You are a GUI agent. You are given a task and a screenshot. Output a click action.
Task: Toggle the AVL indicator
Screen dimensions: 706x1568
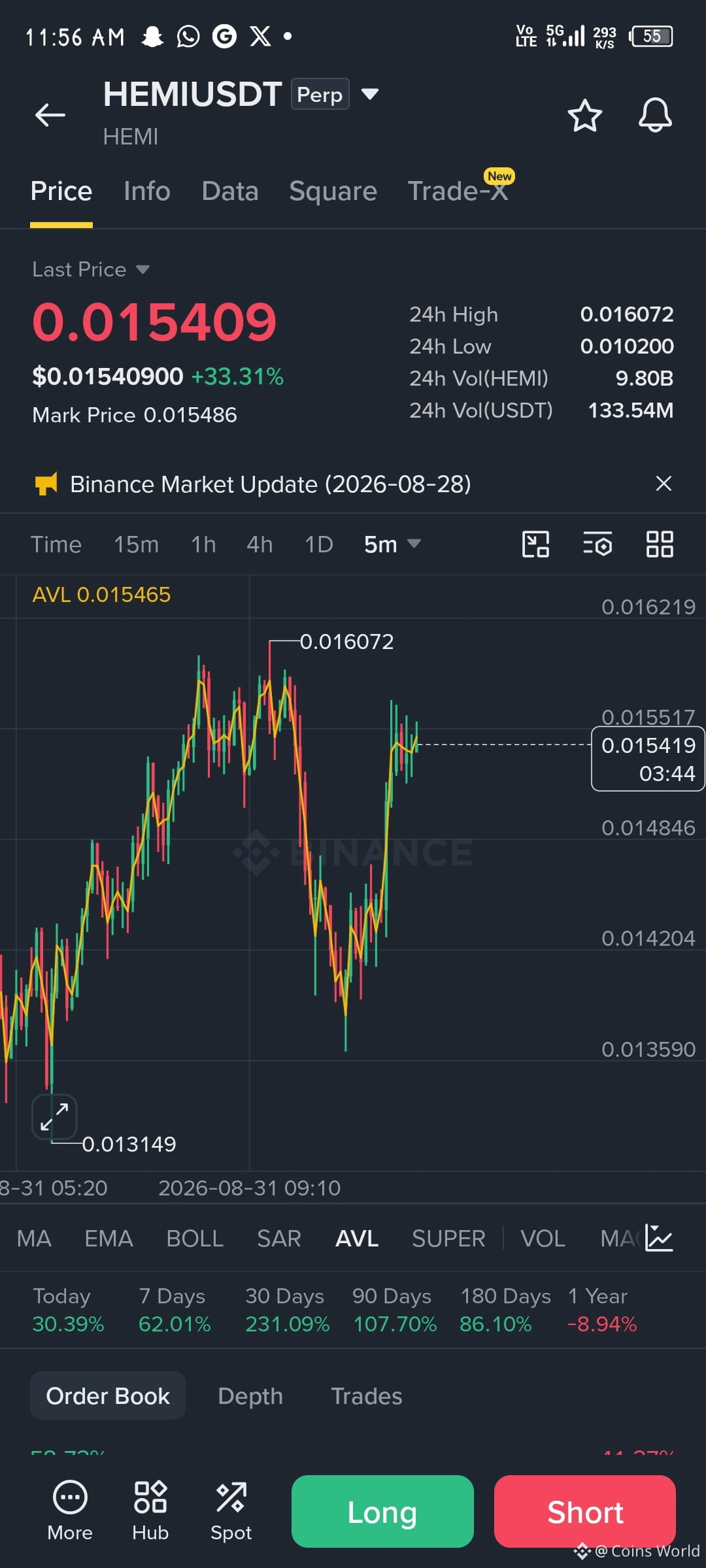357,1239
